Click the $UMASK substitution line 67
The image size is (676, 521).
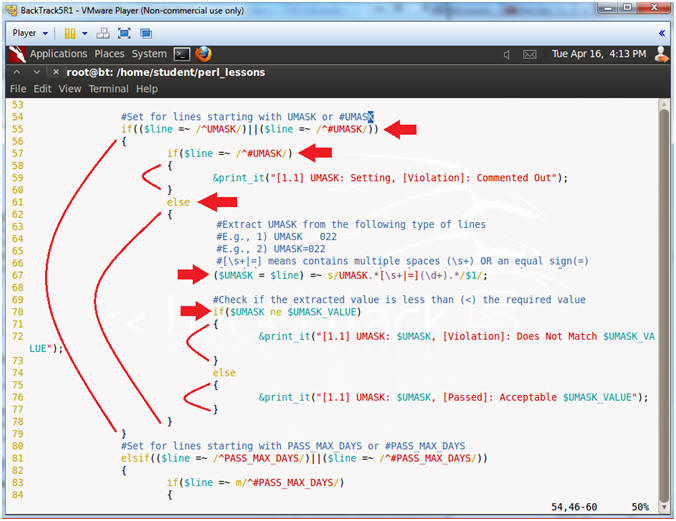coord(351,275)
